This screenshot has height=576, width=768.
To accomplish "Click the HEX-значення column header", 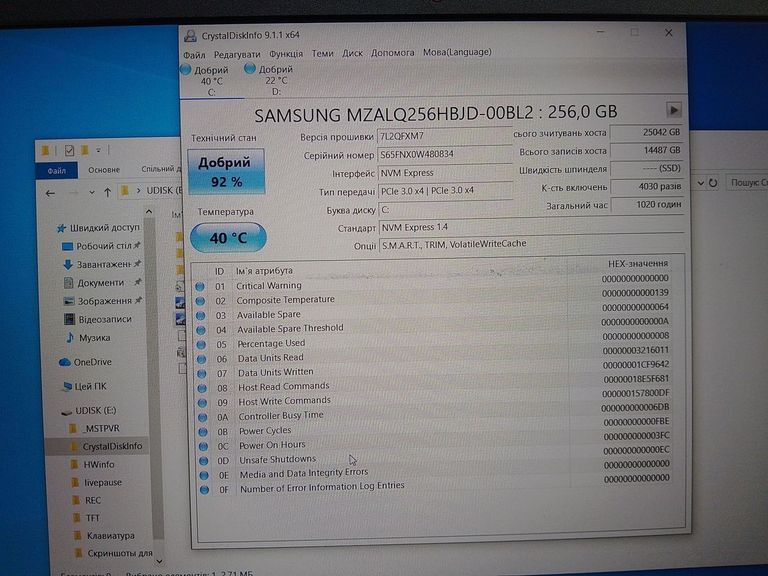I will [x=638, y=264].
